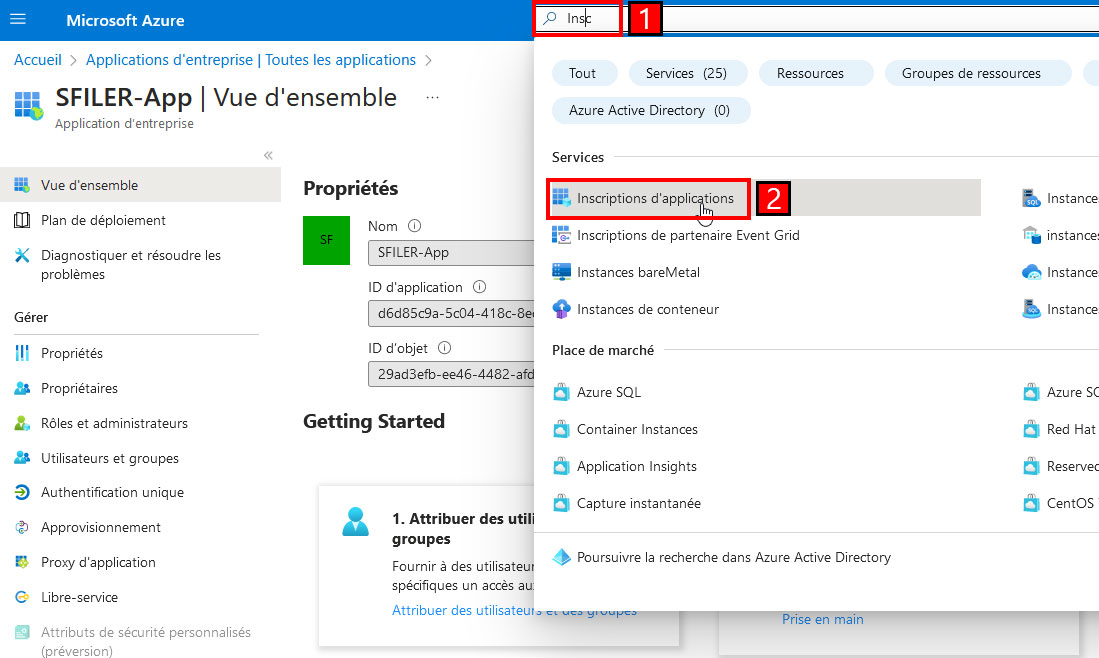This screenshot has width=1099, height=658.
Task: Click the search magnifier icon
Action: [x=550, y=18]
